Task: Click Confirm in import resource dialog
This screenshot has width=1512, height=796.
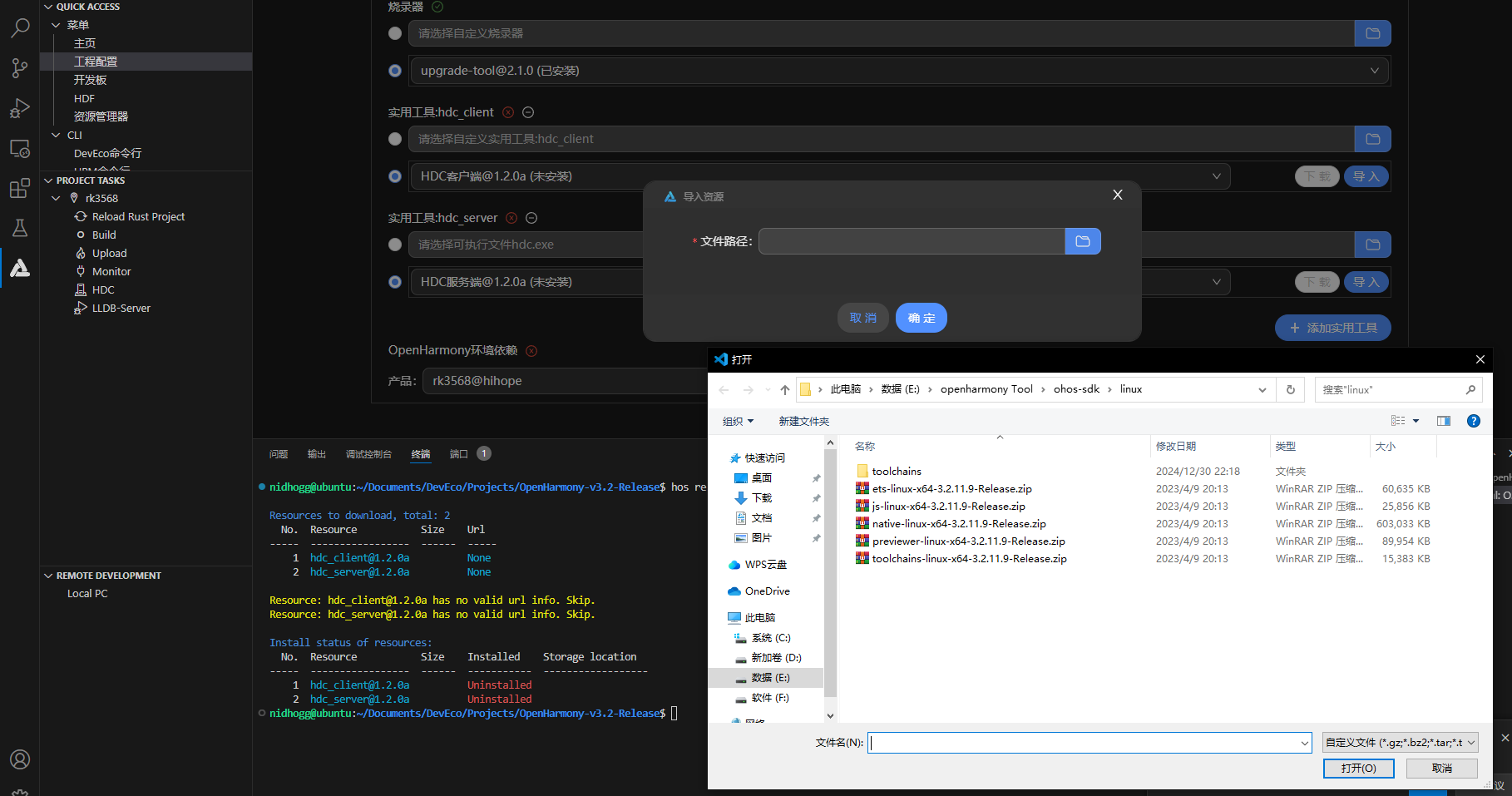Action: click(x=922, y=318)
